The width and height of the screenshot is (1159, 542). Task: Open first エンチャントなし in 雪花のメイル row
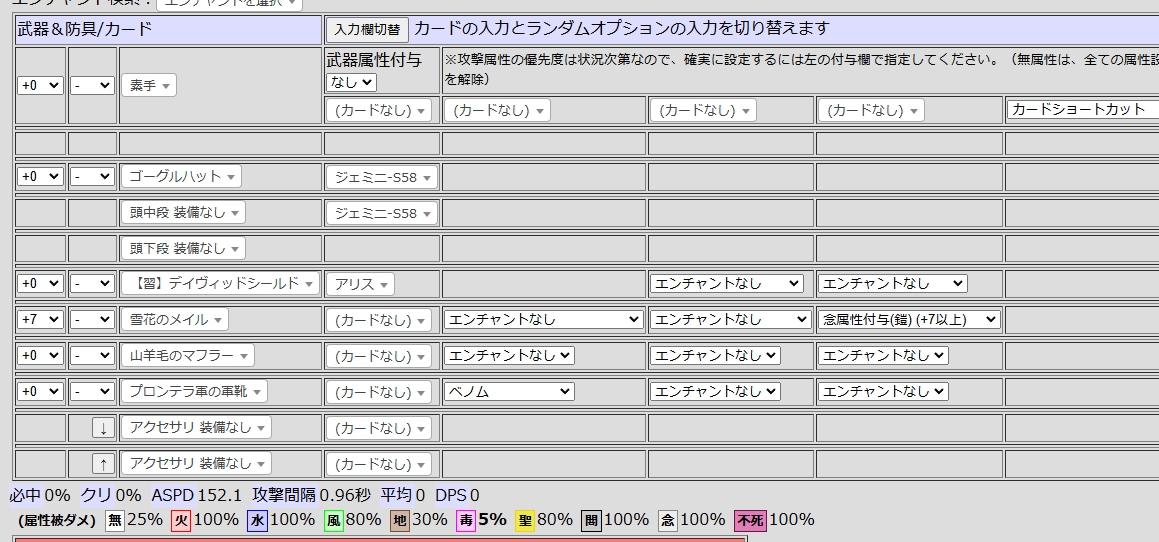[543, 319]
